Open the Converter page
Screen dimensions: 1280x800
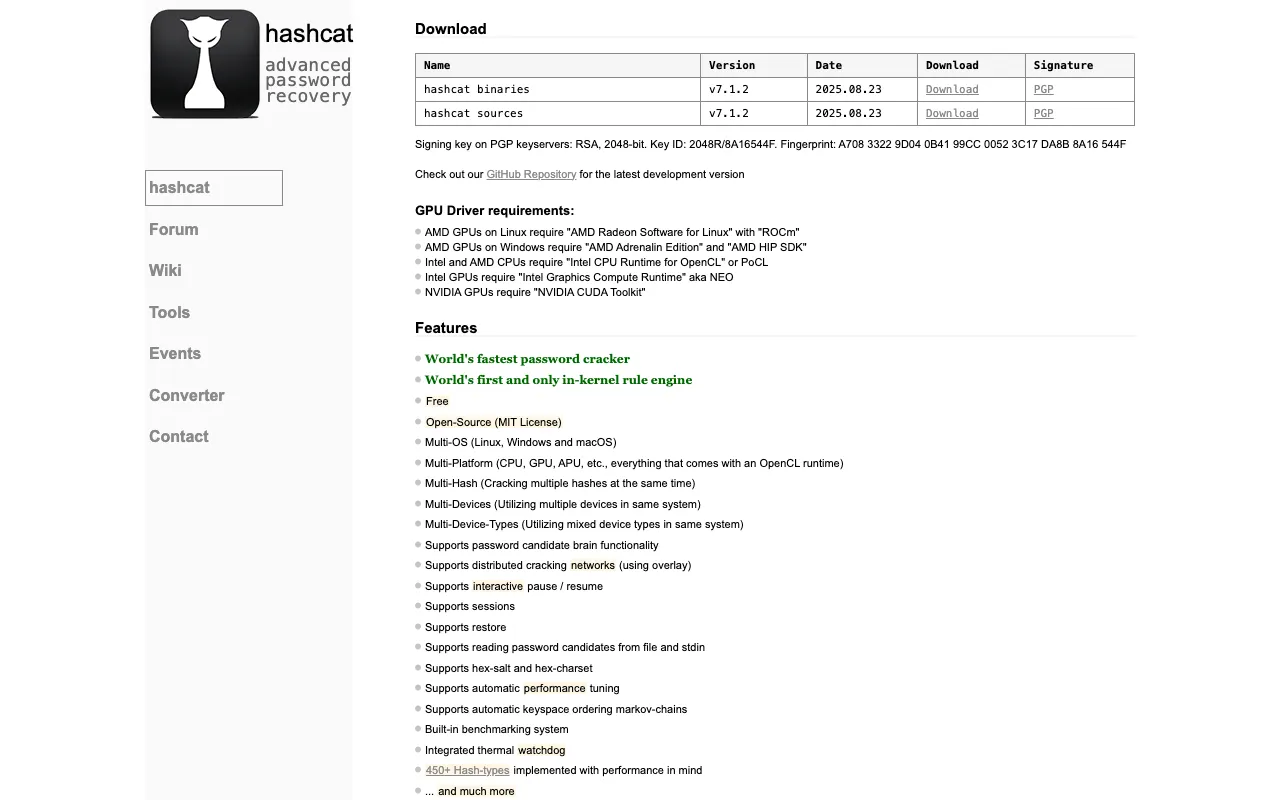coord(186,395)
